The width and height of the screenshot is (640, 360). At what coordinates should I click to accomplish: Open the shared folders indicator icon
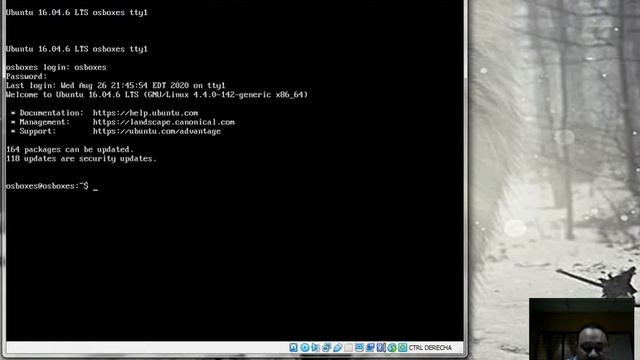[348, 347]
